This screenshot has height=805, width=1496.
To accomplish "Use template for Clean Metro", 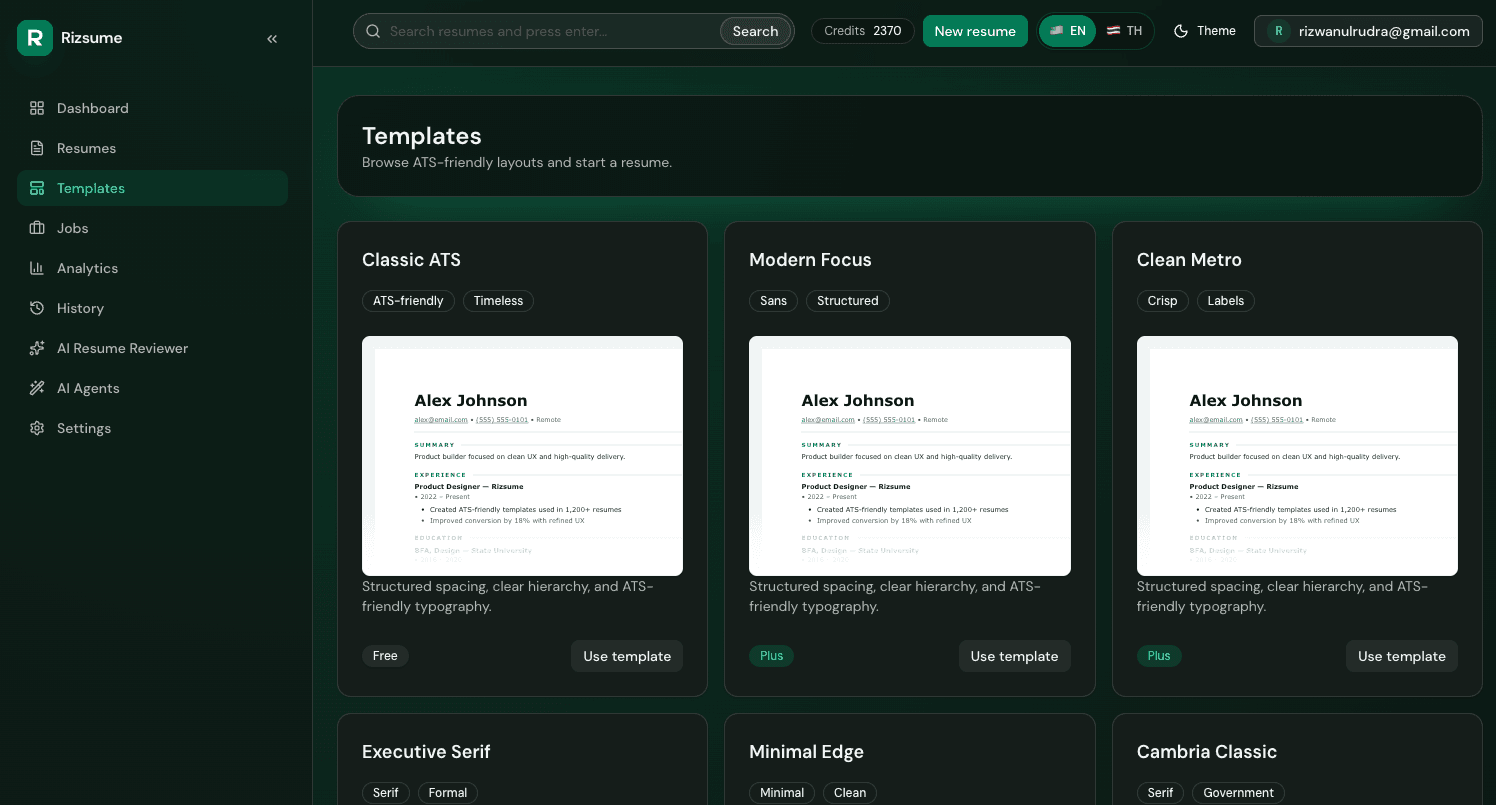I will click(1402, 656).
